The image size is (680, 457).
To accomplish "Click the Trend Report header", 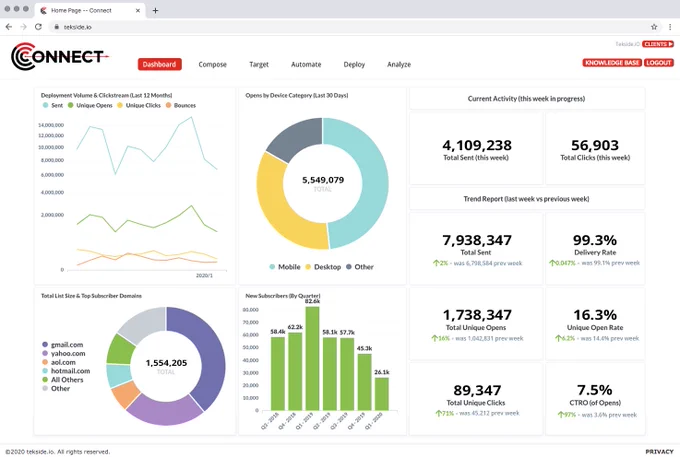I will point(526,199).
